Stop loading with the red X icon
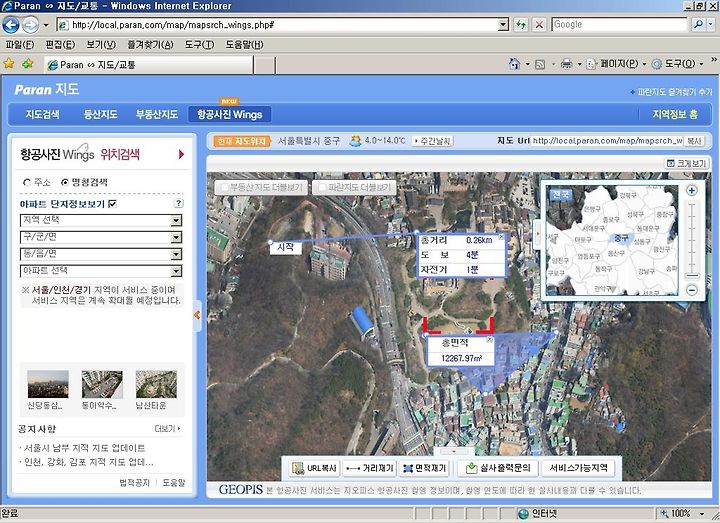This screenshot has height=523, width=720. click(540, 25)
